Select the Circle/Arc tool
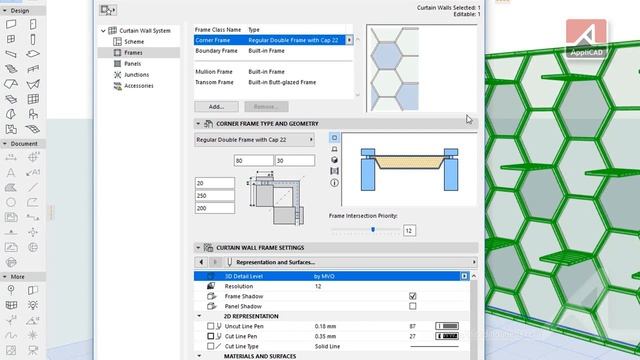Image resolution: width=640 pixels, height=360 pixels. tap(11, 202)
